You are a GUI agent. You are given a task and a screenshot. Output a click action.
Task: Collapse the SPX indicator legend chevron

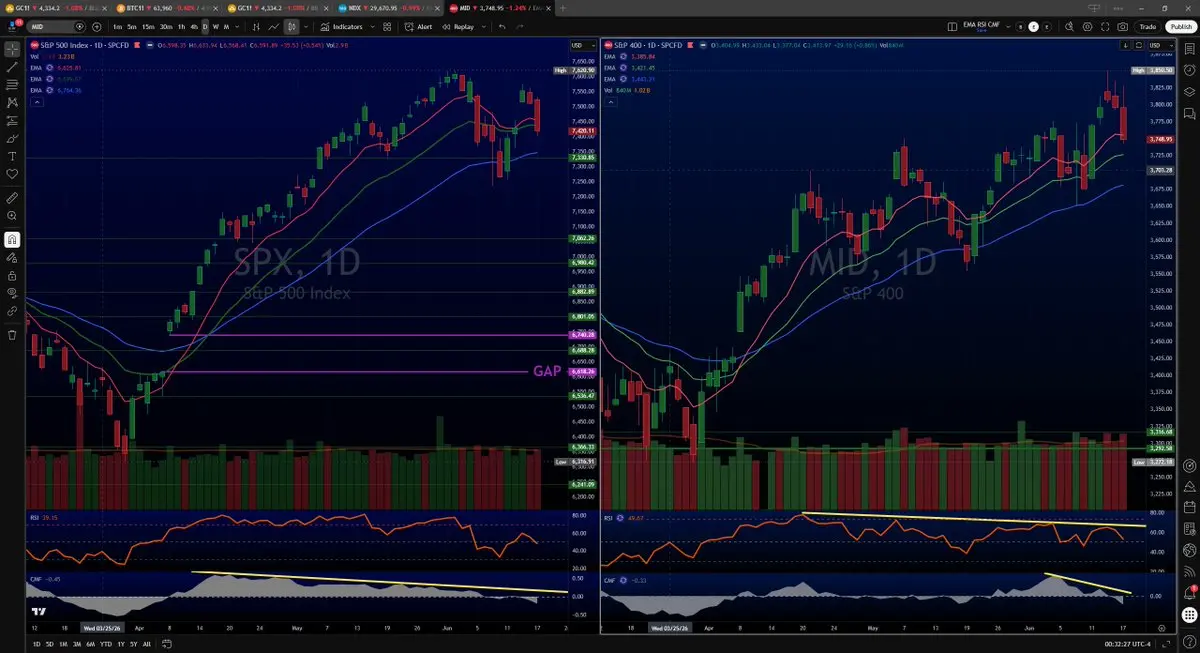pyautogui.click(x=36, y=101)
